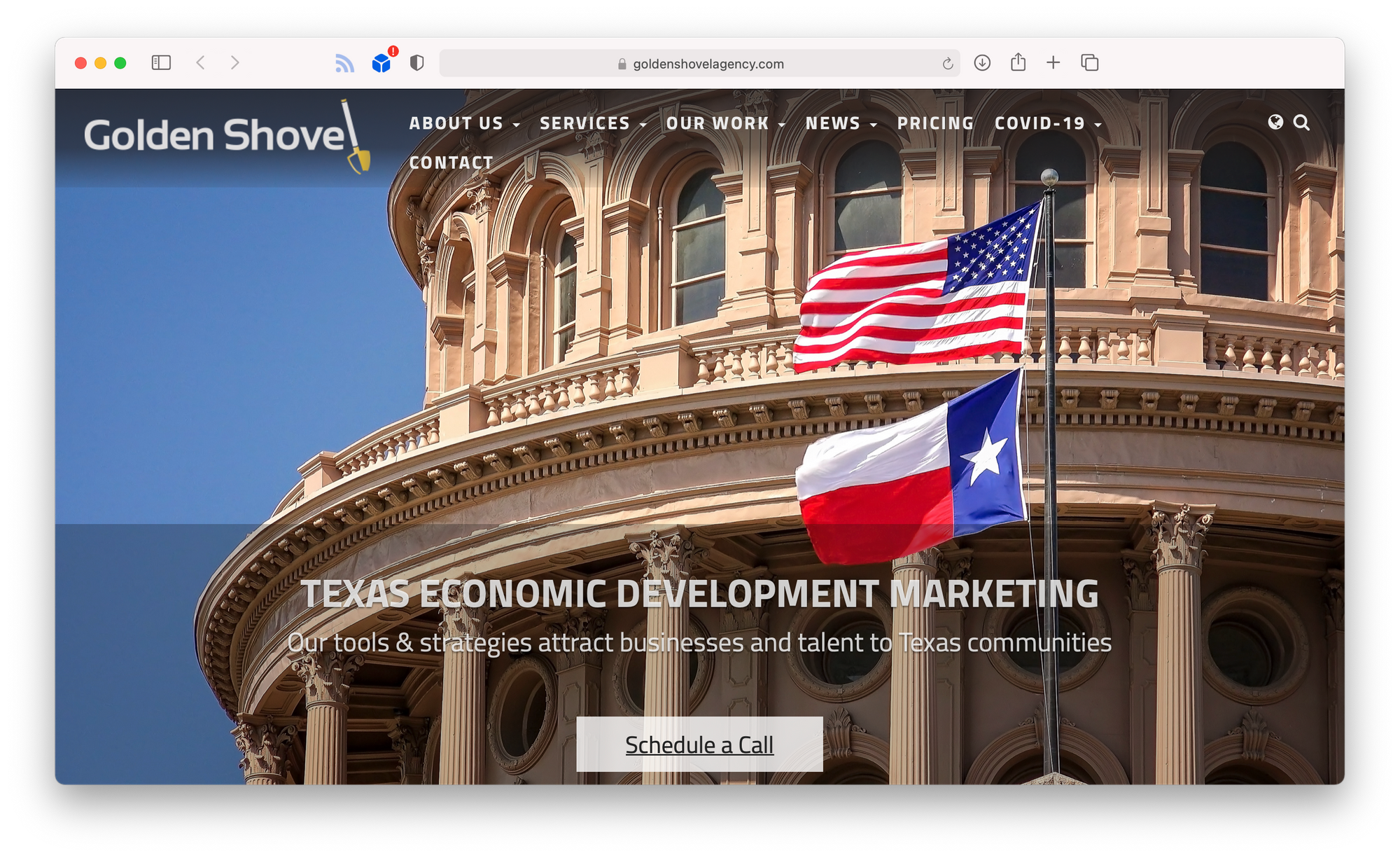Image resolution: width=1400 pixels, height=858 pixels.
Task: Click the search magnifier icon
Action: coord(1301,122)
